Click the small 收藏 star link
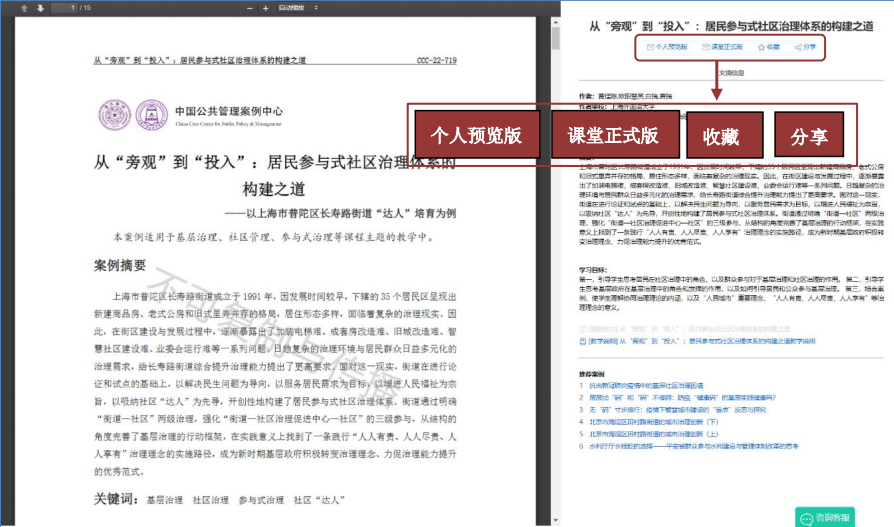 (769, 47)
